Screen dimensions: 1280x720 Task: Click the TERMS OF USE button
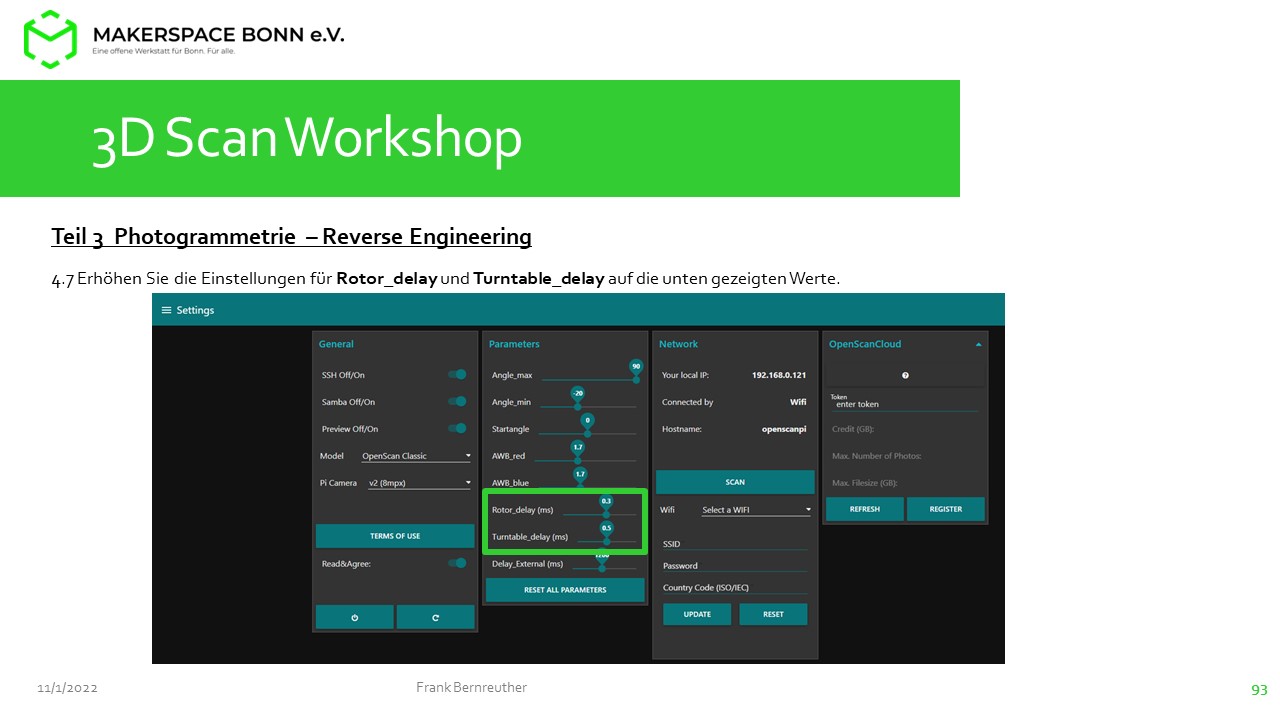pyautogui.click(x=395, y=536)
